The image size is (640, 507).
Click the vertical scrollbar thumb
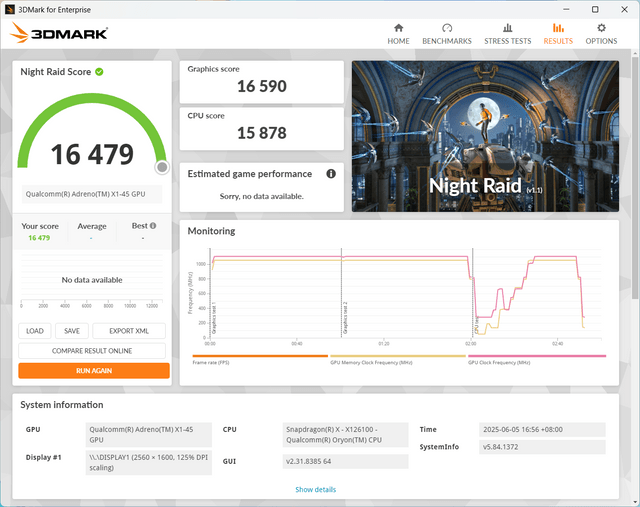coord(635,176)
